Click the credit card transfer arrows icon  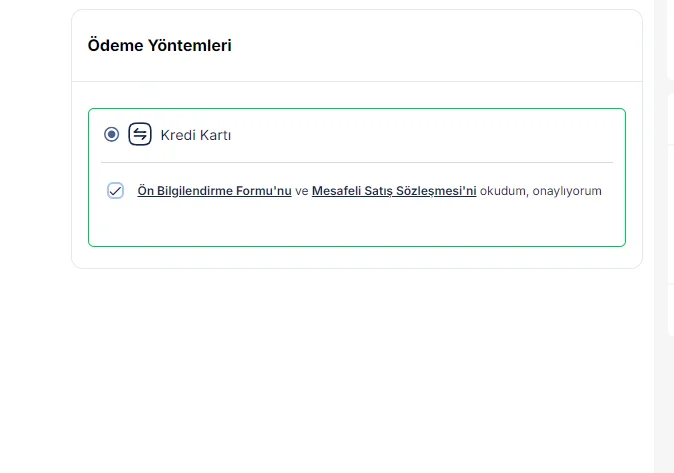[140, 134]
